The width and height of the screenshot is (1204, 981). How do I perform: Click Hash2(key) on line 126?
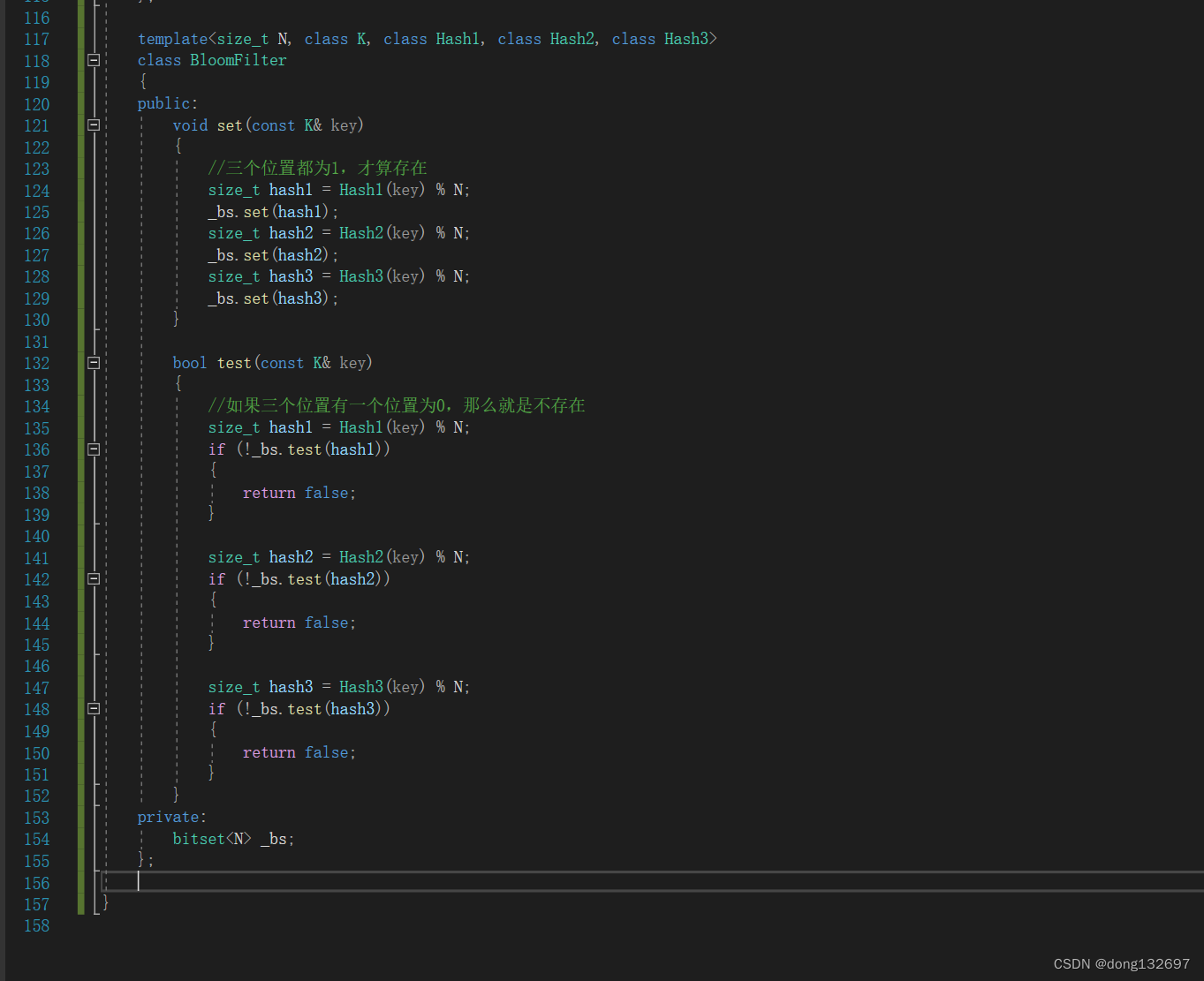[x=382, y=233]
